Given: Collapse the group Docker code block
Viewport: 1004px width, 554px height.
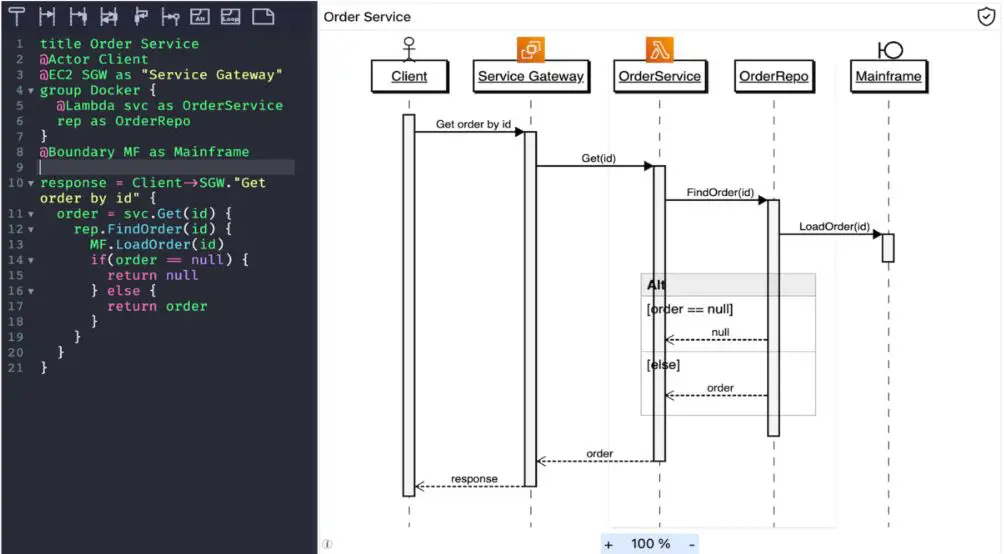Looking at the screenshot, I should click(30, 91).
